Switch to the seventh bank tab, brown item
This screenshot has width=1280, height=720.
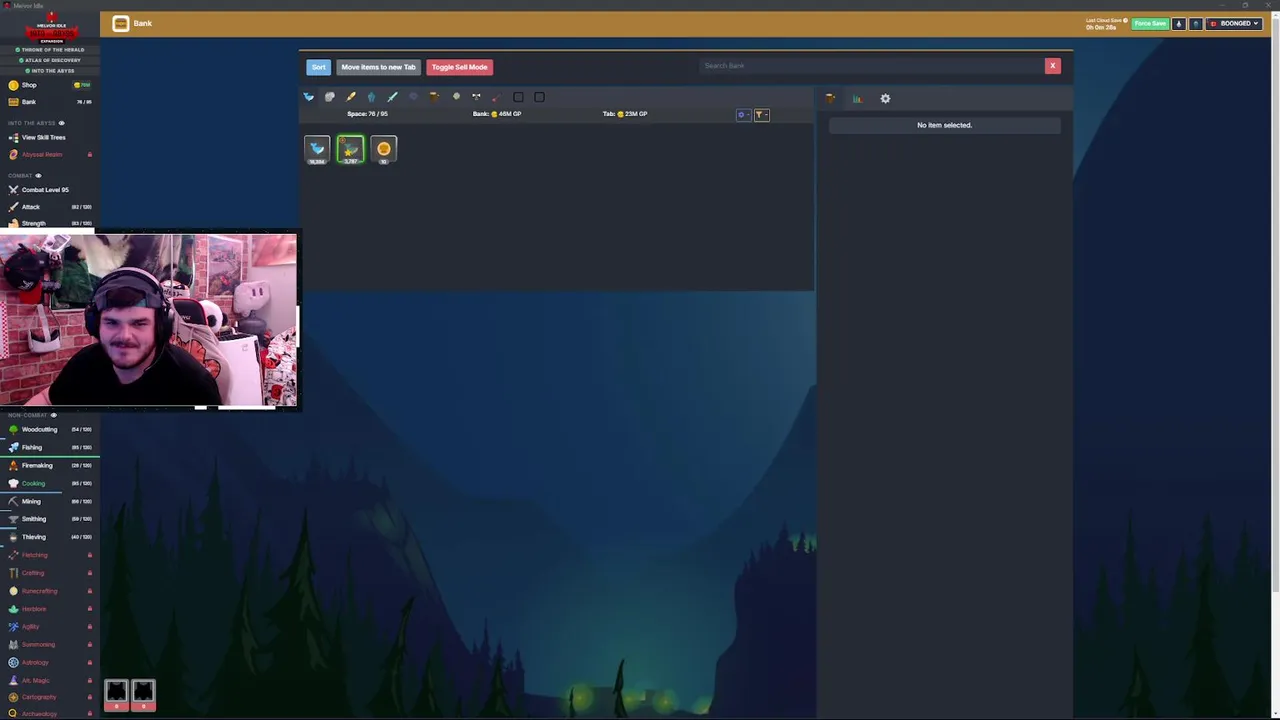pyautogui.click(x=435, y=97)
